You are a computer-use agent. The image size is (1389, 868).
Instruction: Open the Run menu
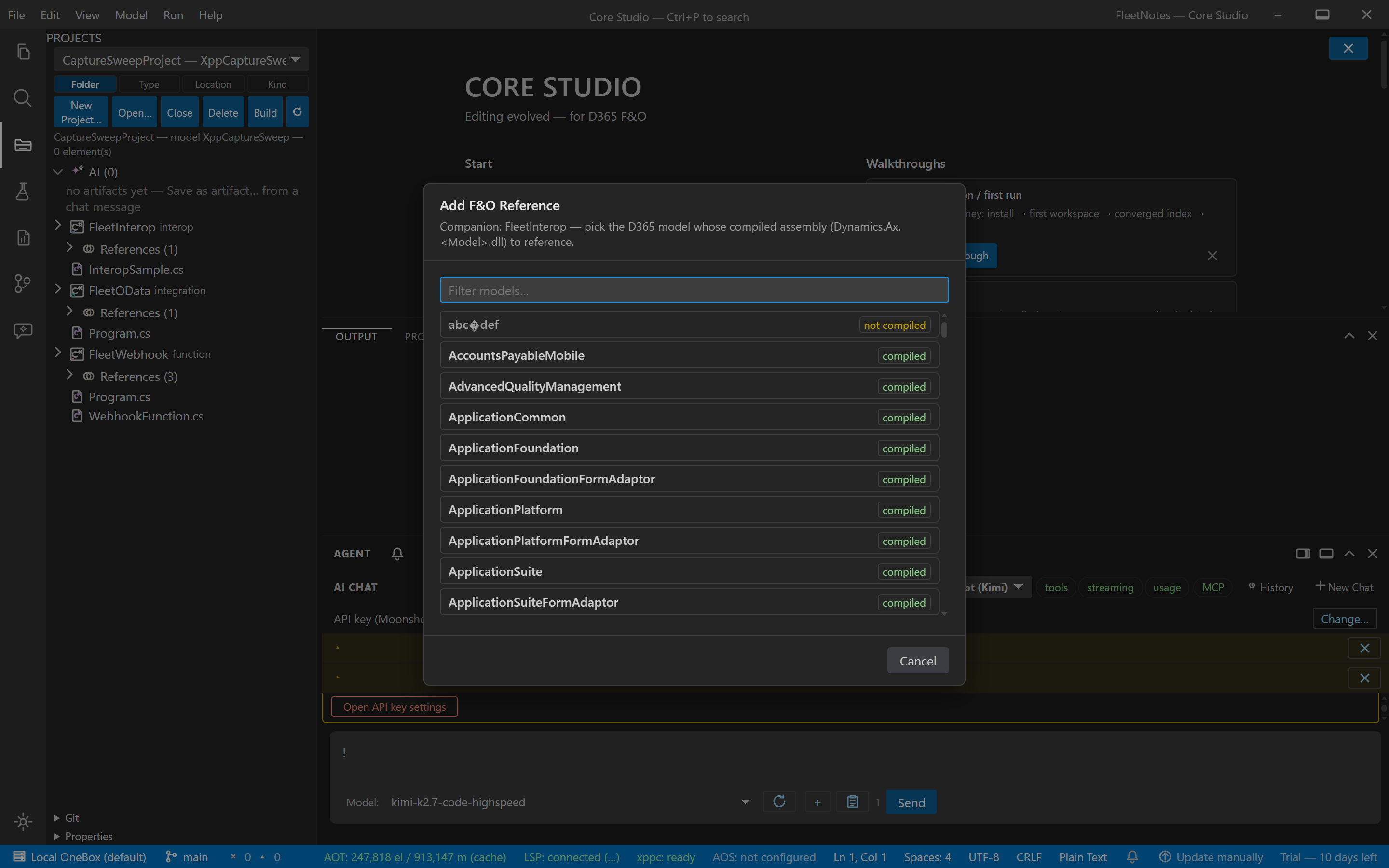pos(173,15)
